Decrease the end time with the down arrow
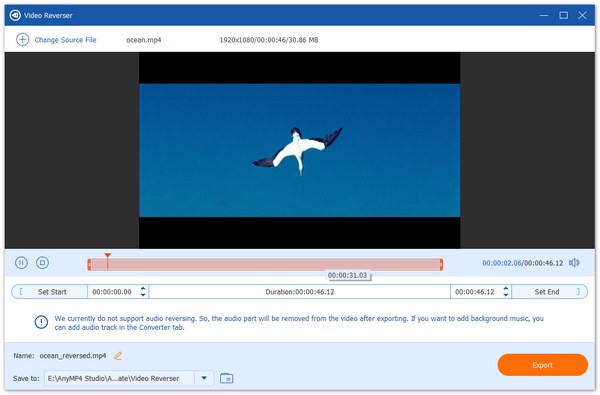The width and height of the screenshot is (600, 395). (x=505, y=295)
